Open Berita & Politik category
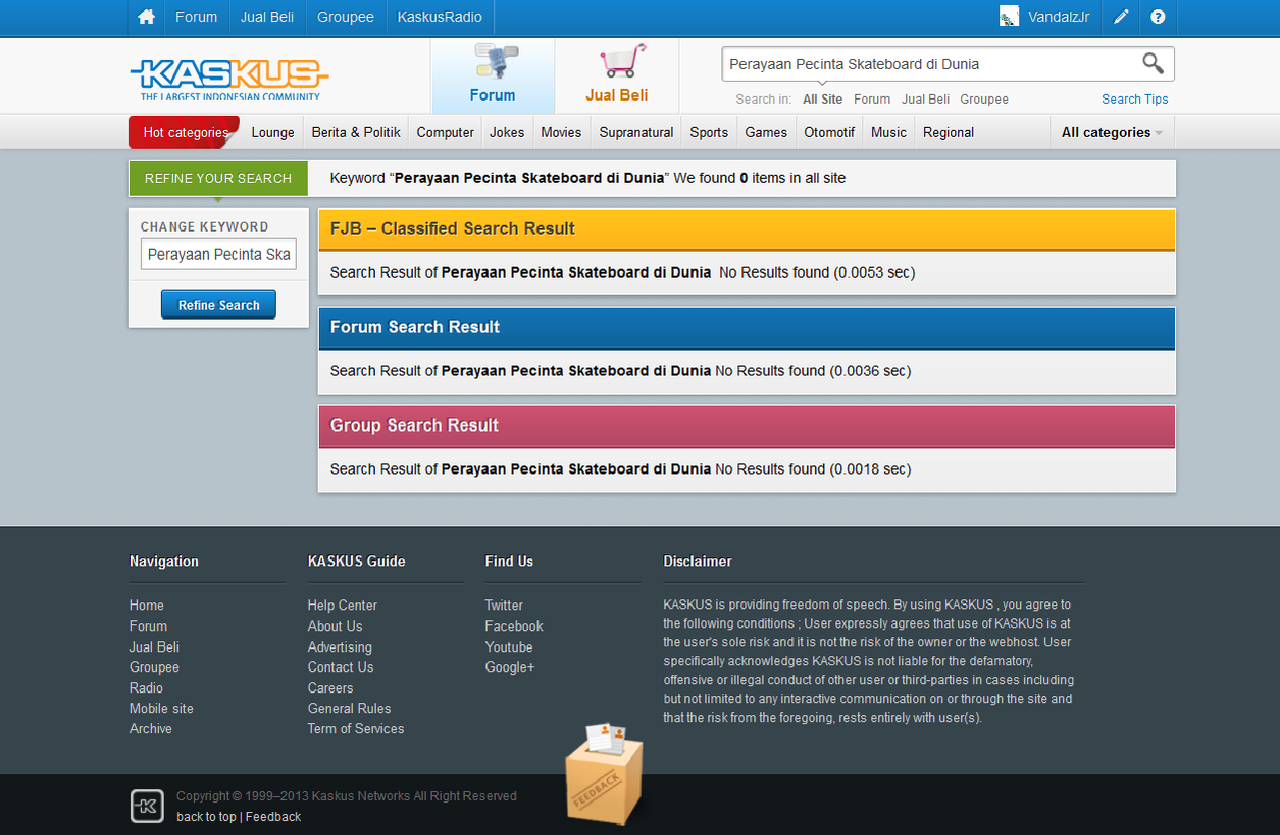Viewport: 1280px width, 835px height. pyautogui.click(x=356, y=132)
